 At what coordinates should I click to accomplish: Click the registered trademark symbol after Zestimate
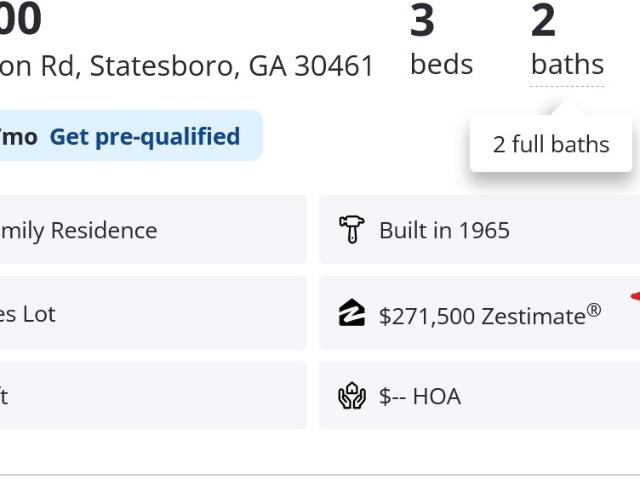coord(594,310)
